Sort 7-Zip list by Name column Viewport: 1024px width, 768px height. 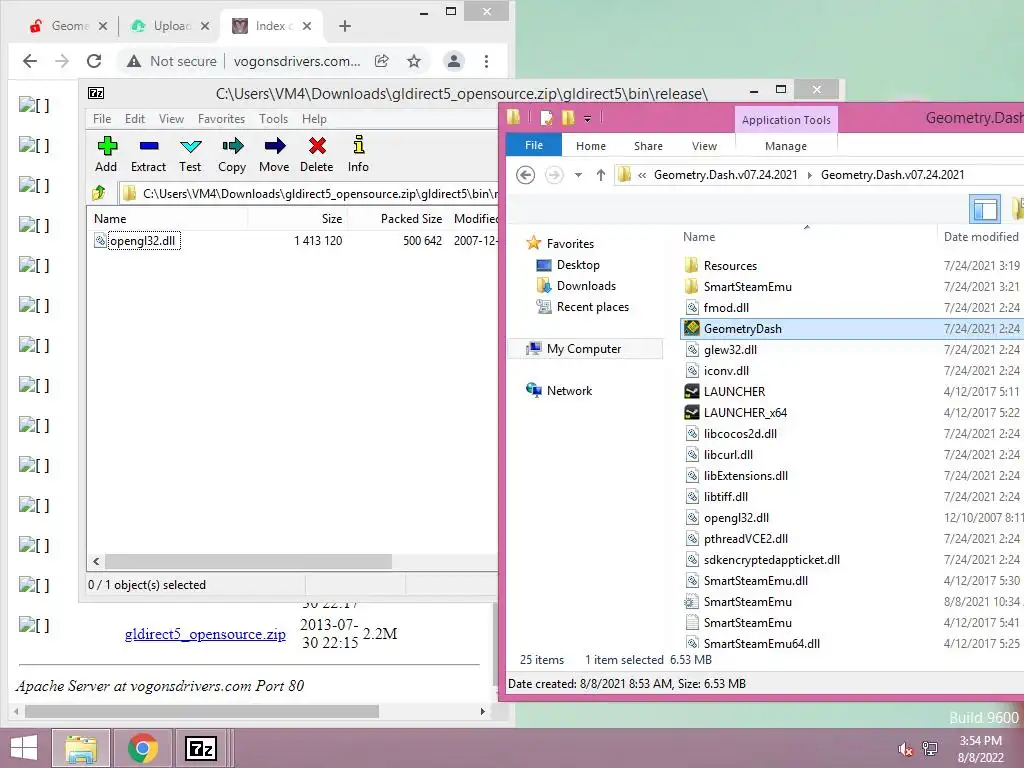coord(167,219)
